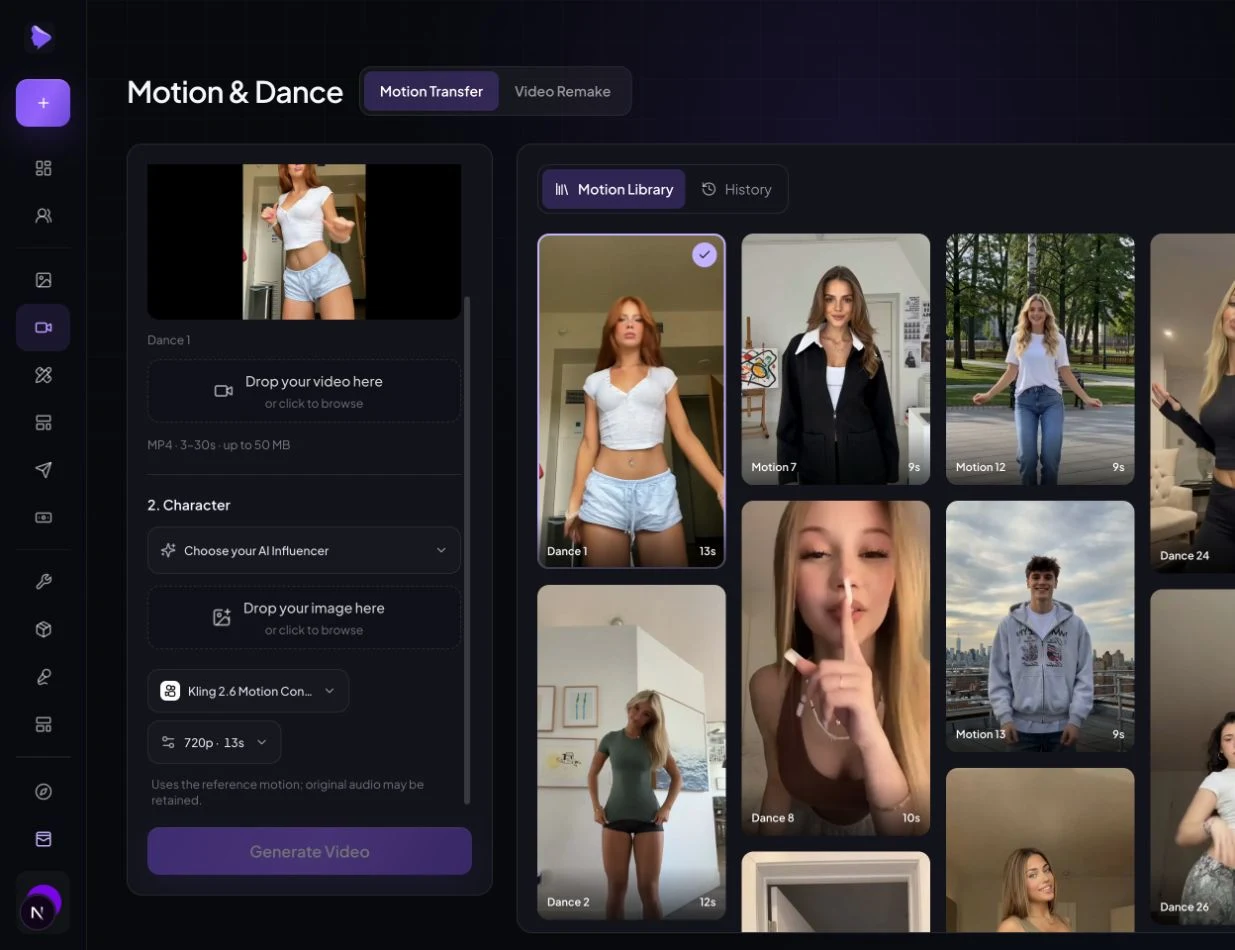Select the Dance 8 thumbnail
Viewport: 1235px width, 950px height.
pyautogui.click(x=836, y=668)
